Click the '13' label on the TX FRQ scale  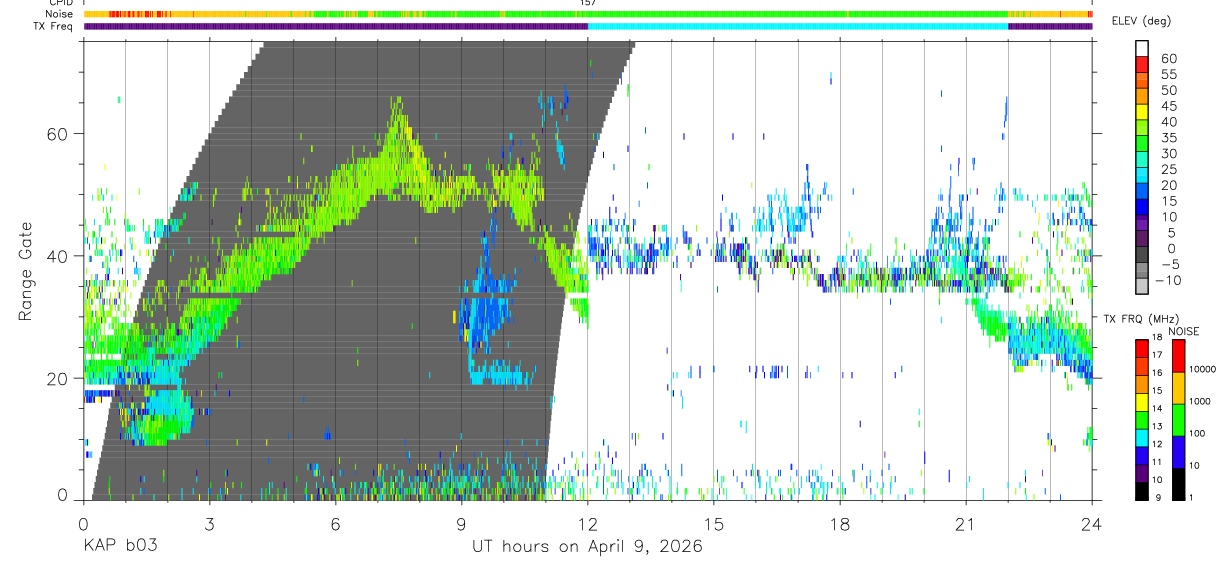1157,426
